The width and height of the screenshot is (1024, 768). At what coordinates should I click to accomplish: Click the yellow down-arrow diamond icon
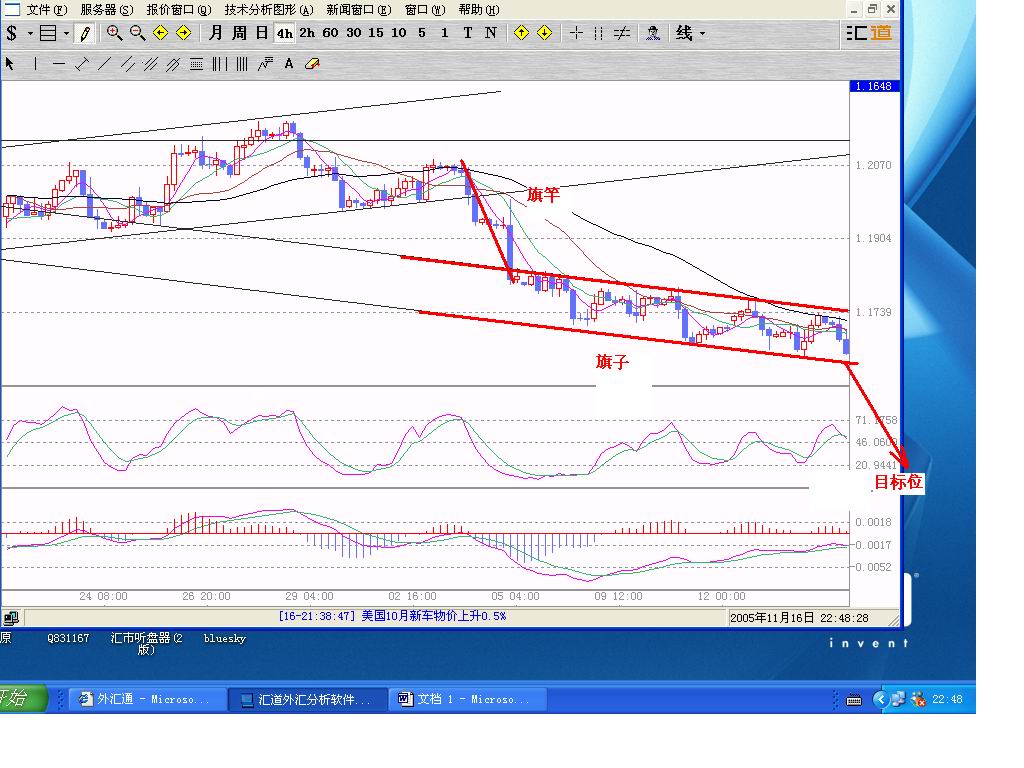[544, 33]
